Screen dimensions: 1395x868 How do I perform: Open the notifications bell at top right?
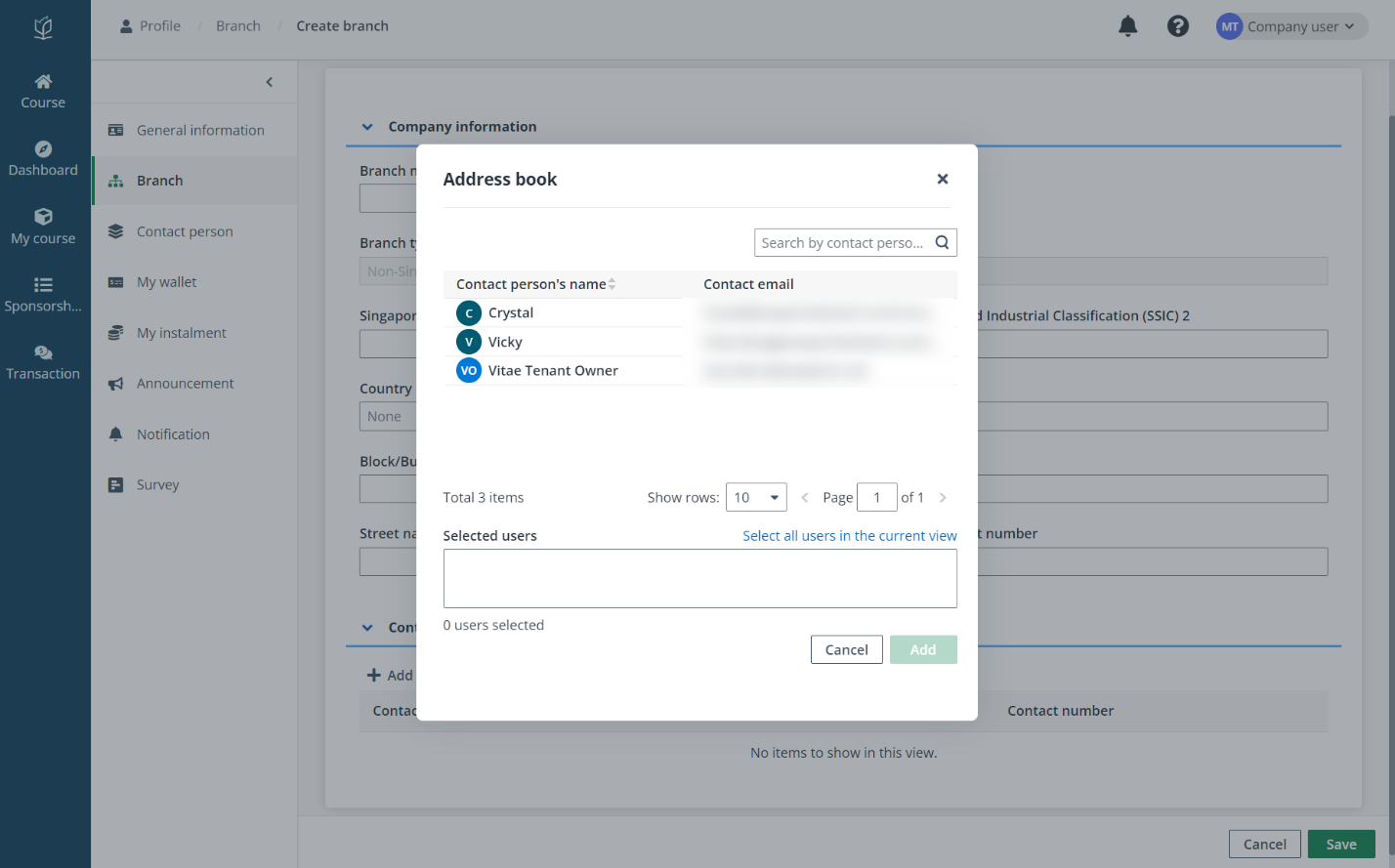[x=1127, y=26]
